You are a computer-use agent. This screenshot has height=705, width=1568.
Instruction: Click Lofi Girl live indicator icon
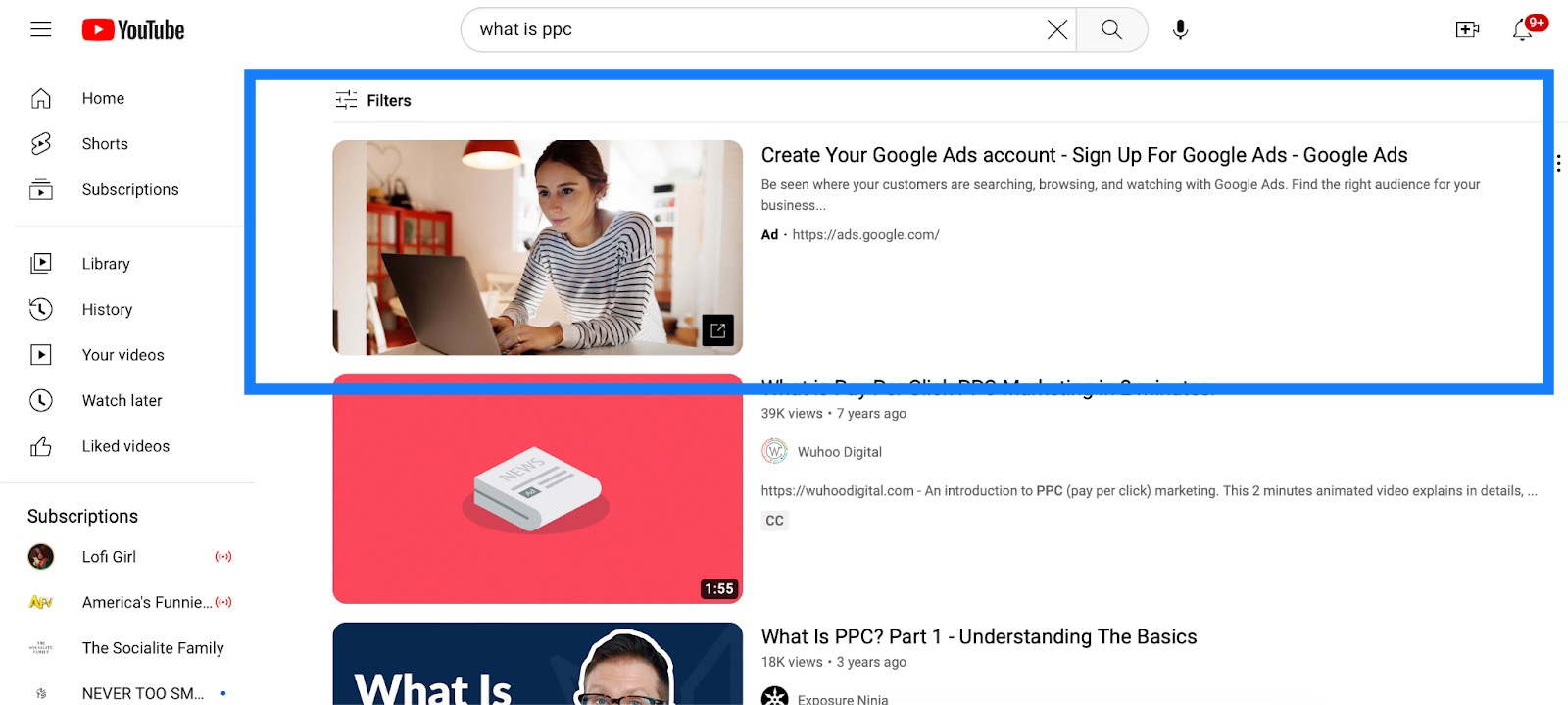pos(223,557)
